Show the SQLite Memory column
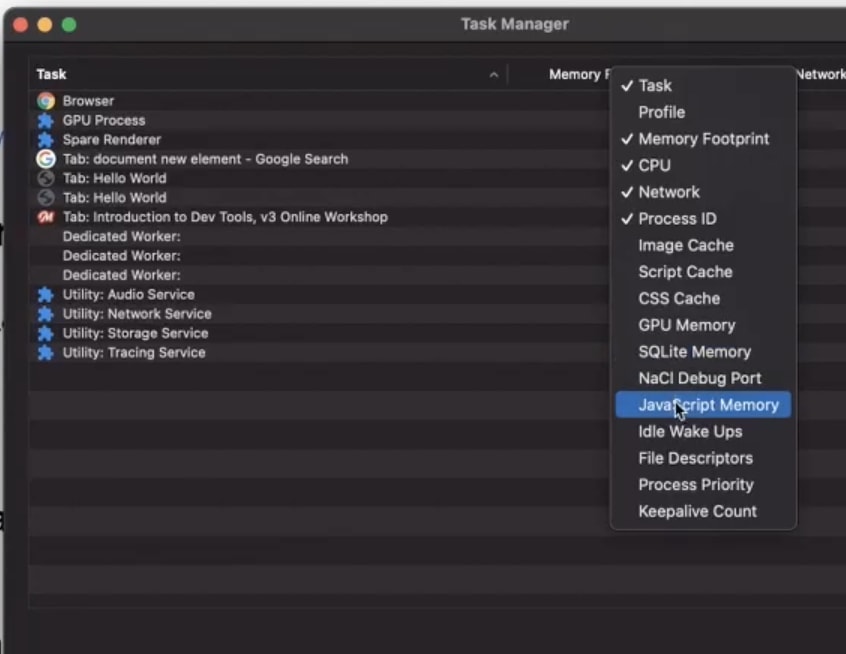This screenshot has width=846, height=654. click(703, 352)
